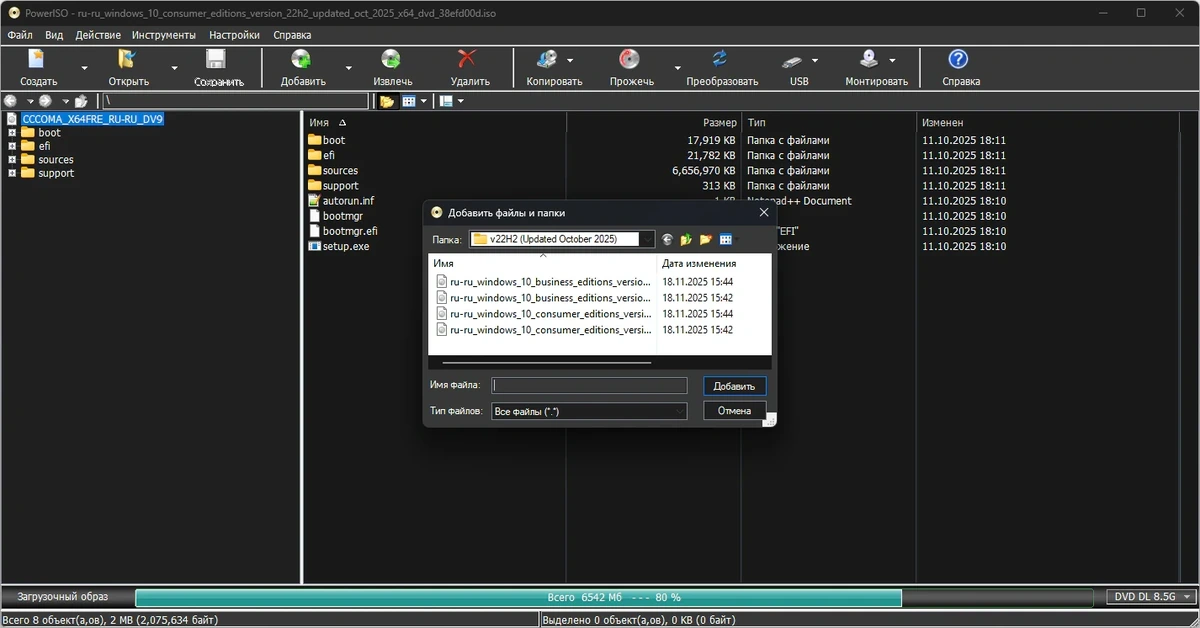Close the Добавить файлы и папки dialog
The width and height of the screenshot is (1200, 628).
763,212
